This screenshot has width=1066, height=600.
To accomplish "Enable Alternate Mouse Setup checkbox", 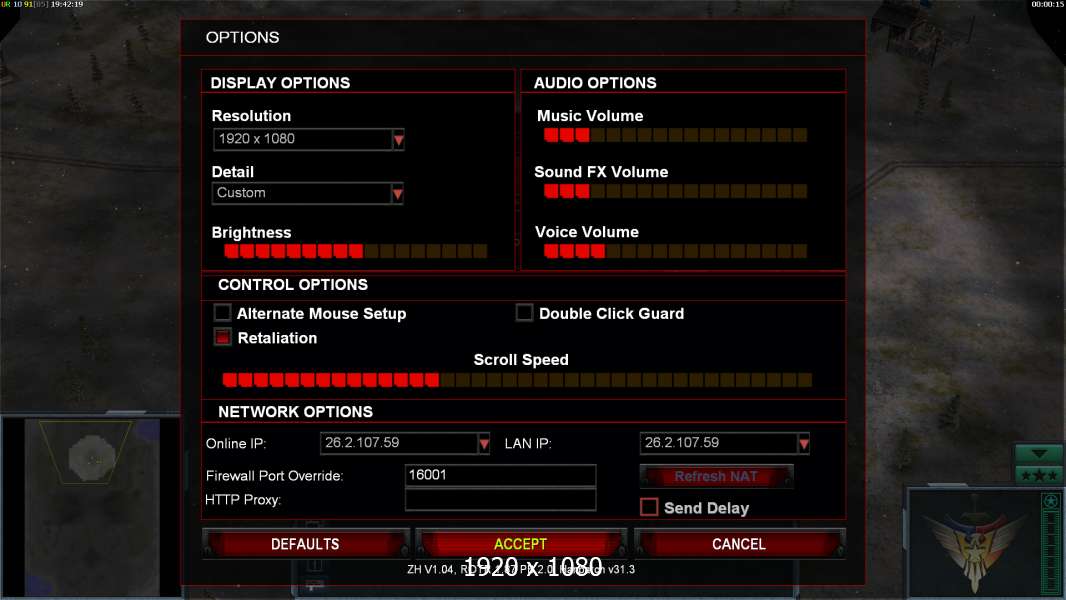I will tap(222, 313).
